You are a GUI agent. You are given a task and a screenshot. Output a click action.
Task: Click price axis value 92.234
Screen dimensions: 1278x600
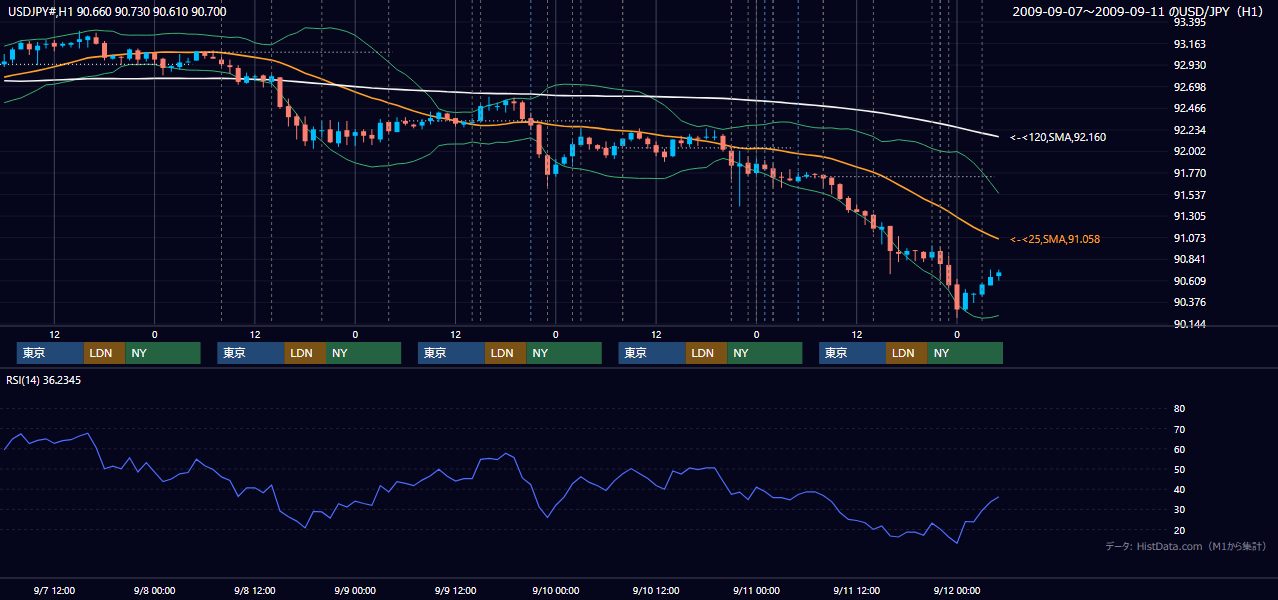pyautogui.click(x=1189, y=130)
